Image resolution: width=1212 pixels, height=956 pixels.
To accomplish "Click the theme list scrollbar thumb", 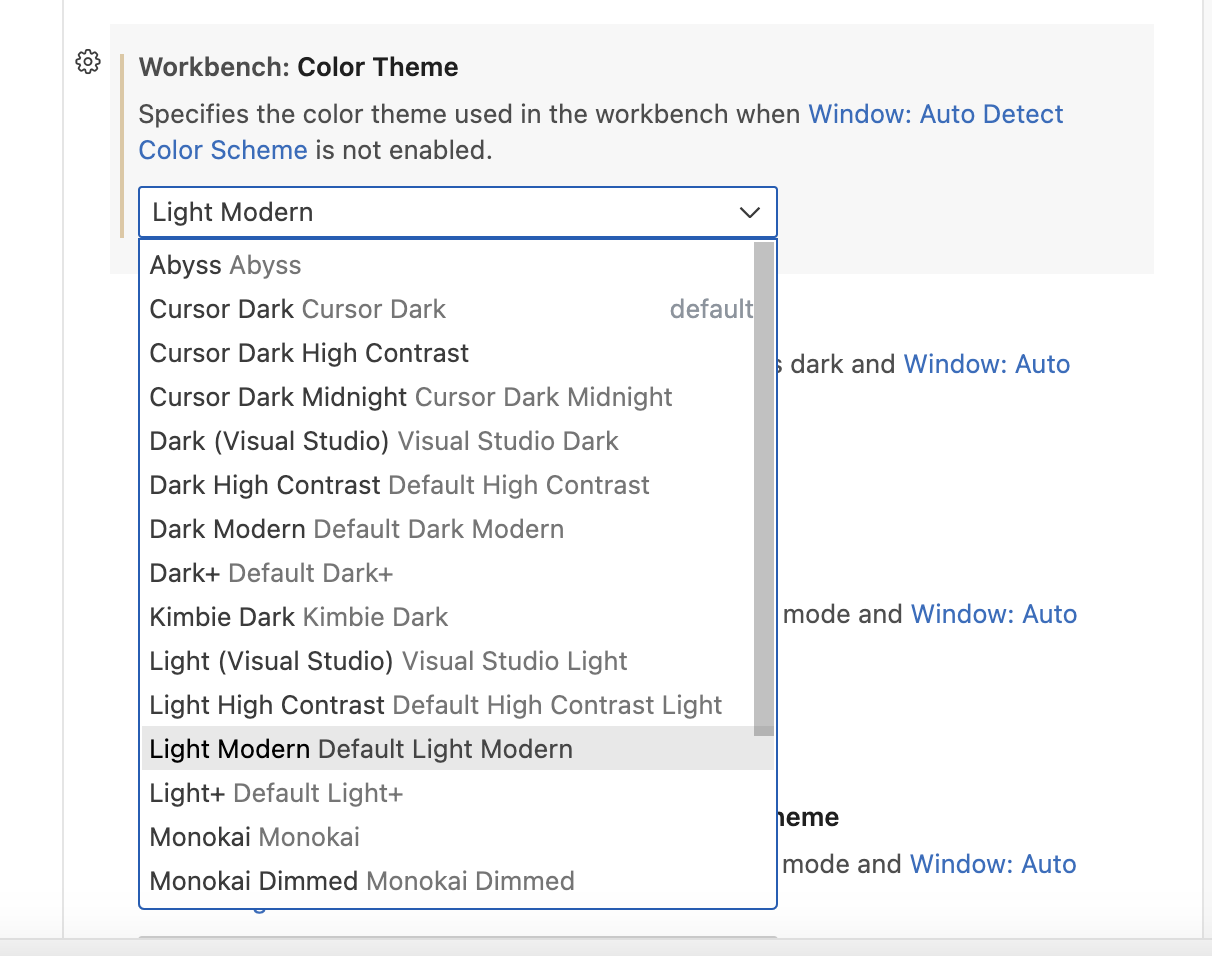I will click(764, 488).
